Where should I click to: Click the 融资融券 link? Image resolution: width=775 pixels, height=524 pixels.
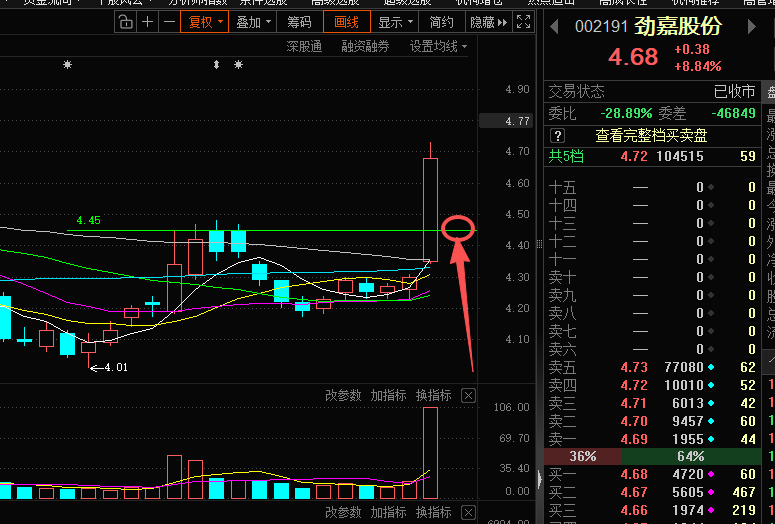pyautogui.click(x=365, y=47)
